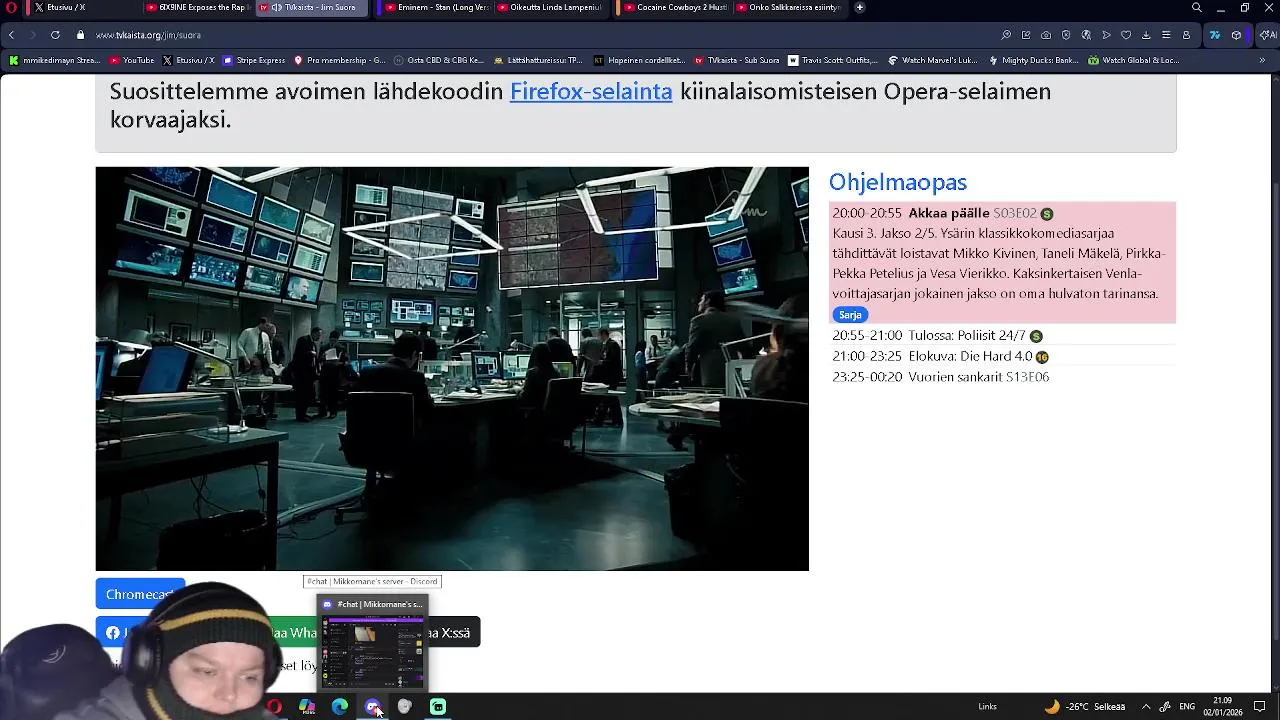Switch to the Cocaine Cowboys 2 tab
The width and height of the screenshot is (1280, 720).
[675, 7]
